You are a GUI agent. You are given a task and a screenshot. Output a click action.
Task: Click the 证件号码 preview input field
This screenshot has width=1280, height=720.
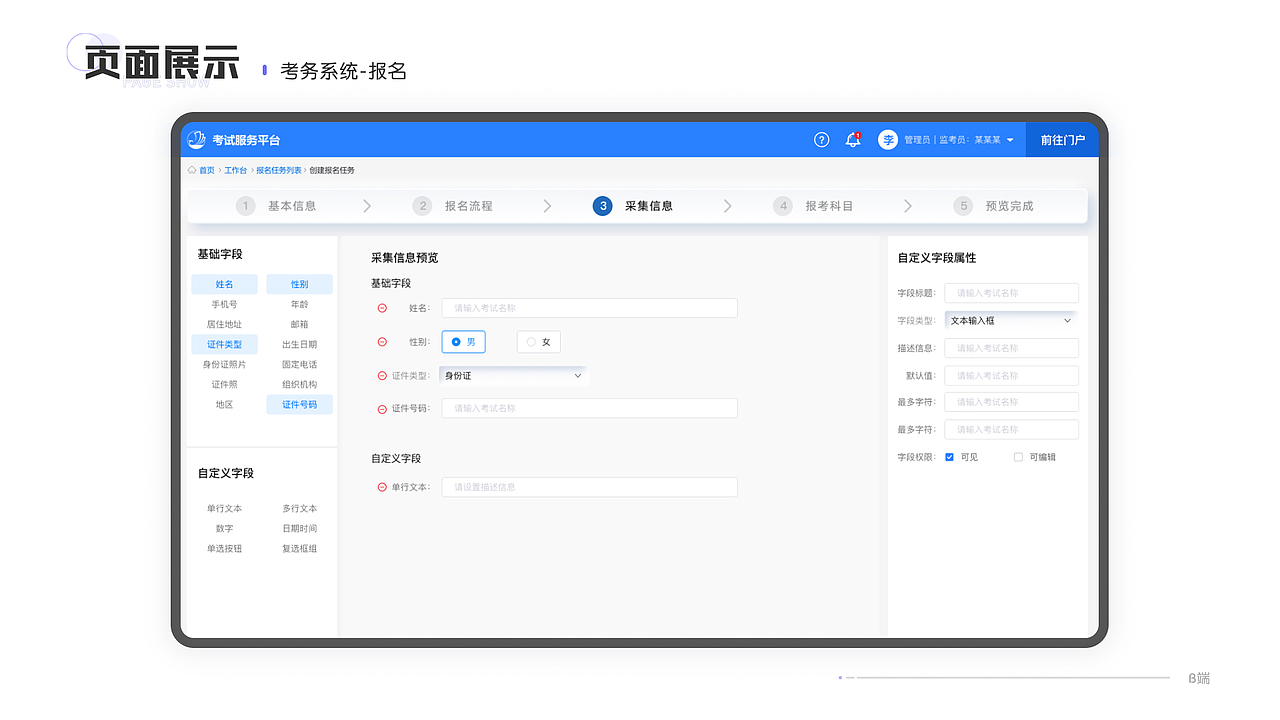pos(589,408)
